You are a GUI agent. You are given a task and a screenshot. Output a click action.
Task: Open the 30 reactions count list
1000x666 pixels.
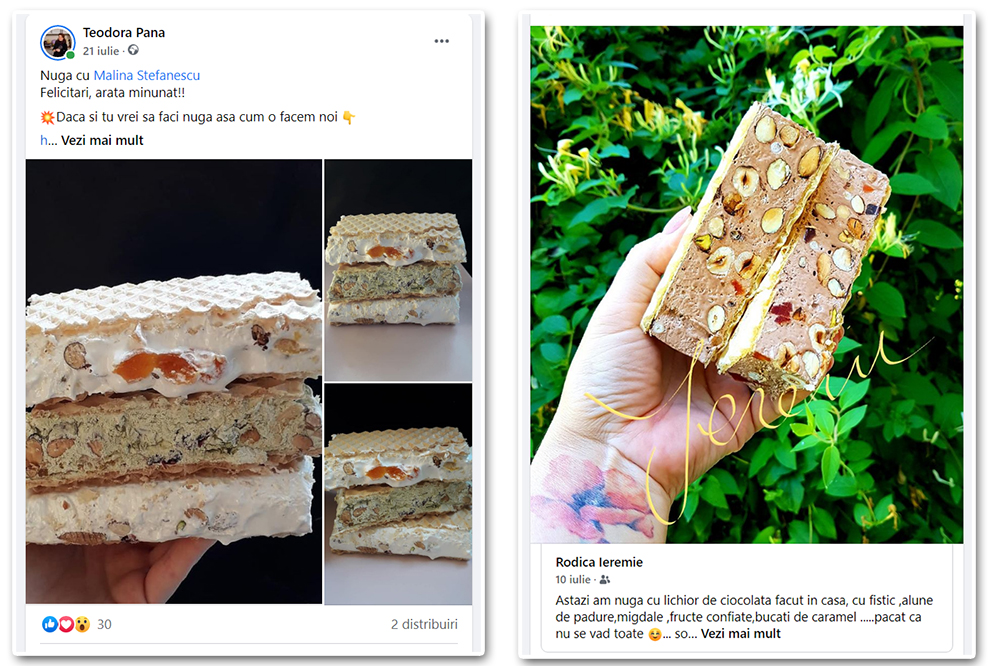click(x=104, y=624)
